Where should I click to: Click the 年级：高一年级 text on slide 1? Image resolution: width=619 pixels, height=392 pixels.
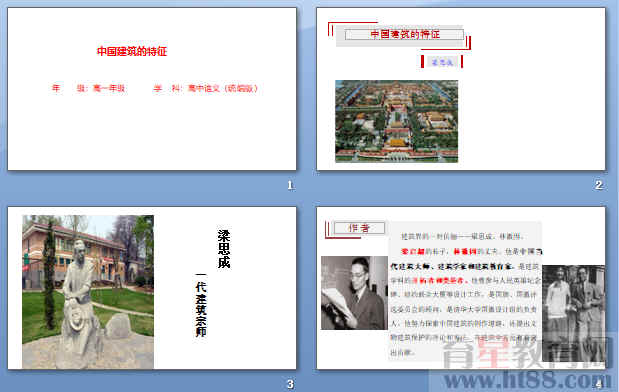[89, 88]
